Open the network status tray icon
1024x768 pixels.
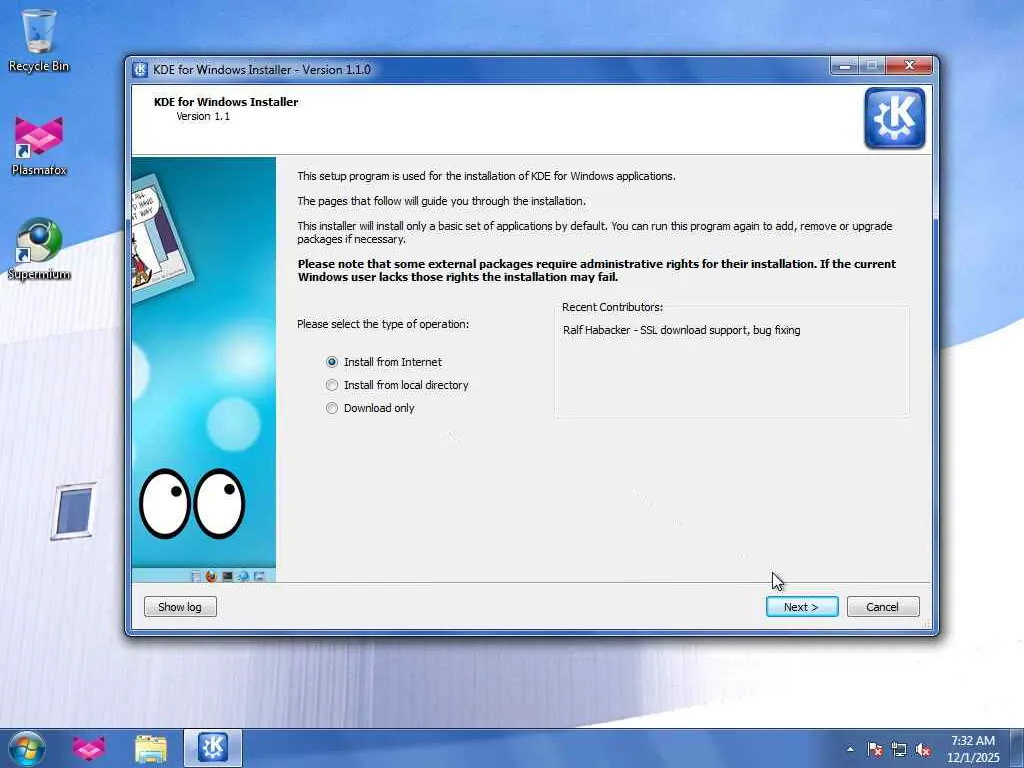[899, 749]
